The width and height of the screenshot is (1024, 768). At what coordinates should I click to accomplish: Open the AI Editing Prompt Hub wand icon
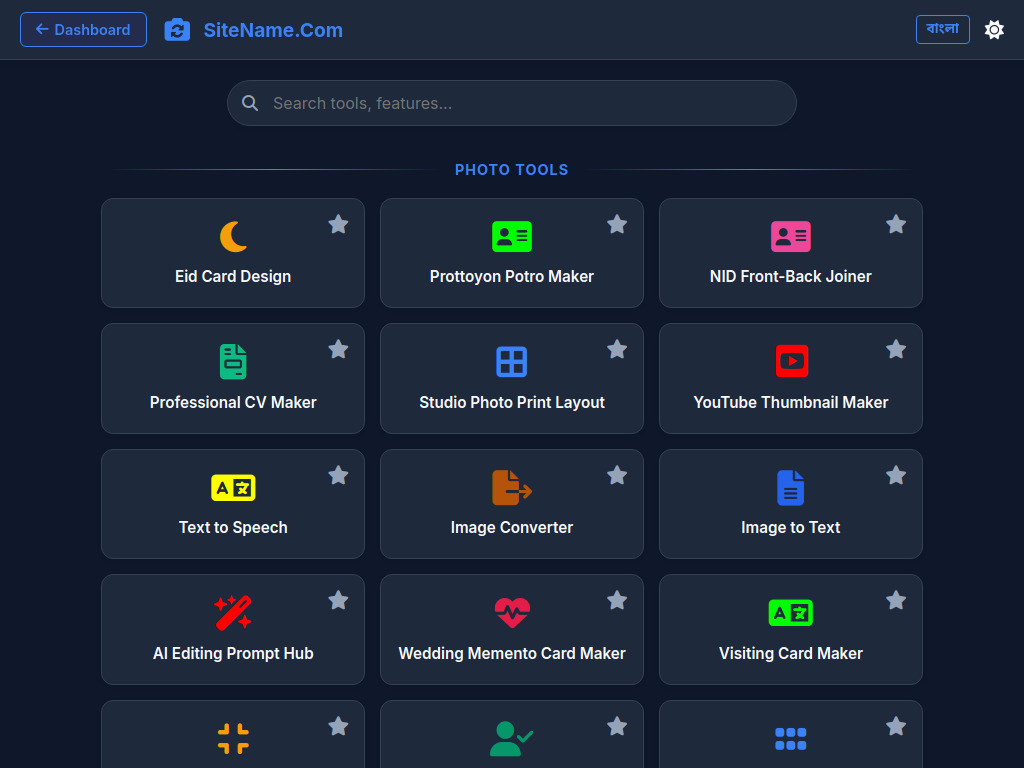pos(233,613)
